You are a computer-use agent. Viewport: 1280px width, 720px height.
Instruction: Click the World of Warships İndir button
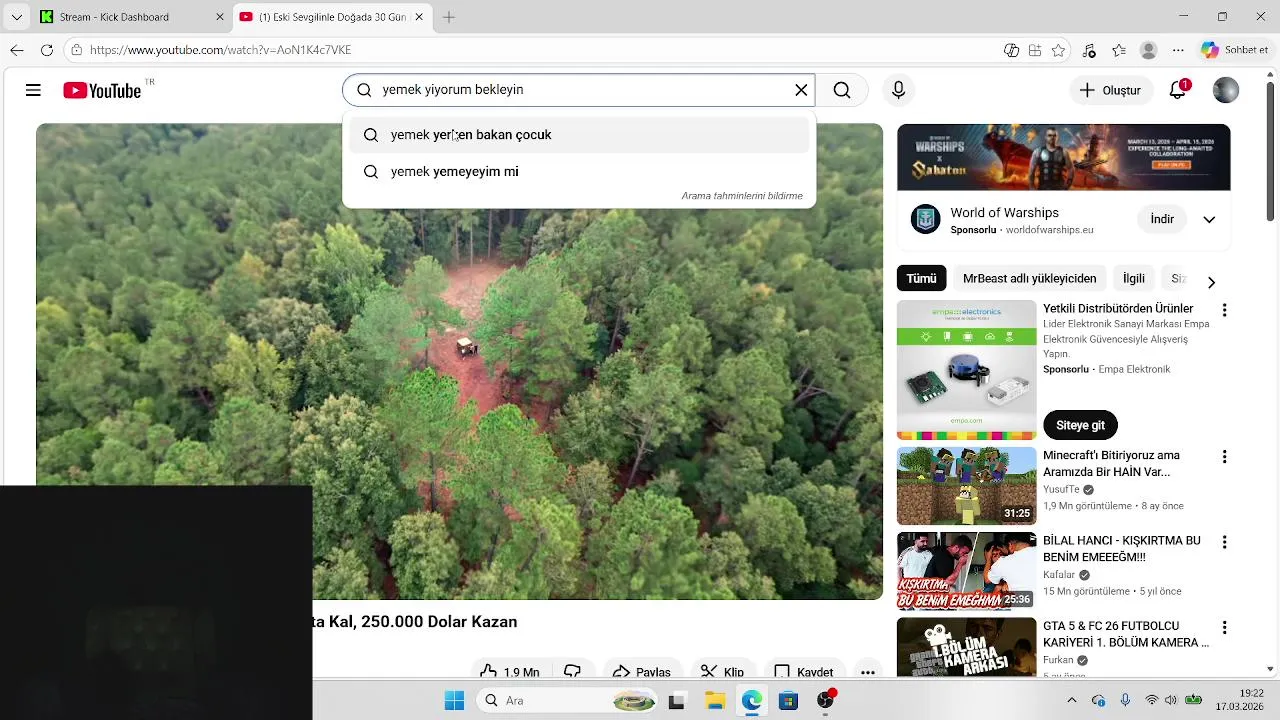coord(1162,219)
